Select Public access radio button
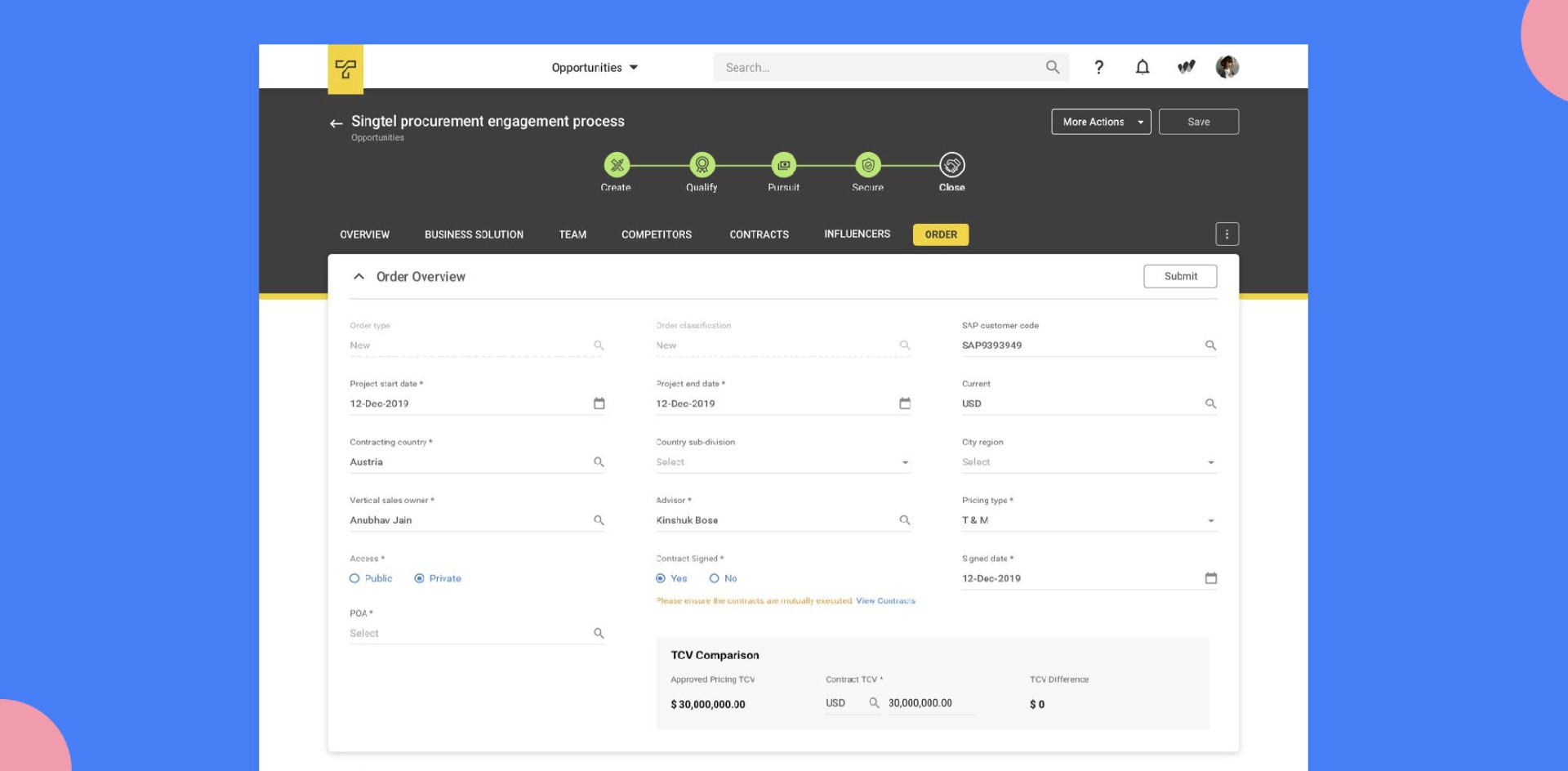The width and height of the screenshot is (1568, 771). 354,578
